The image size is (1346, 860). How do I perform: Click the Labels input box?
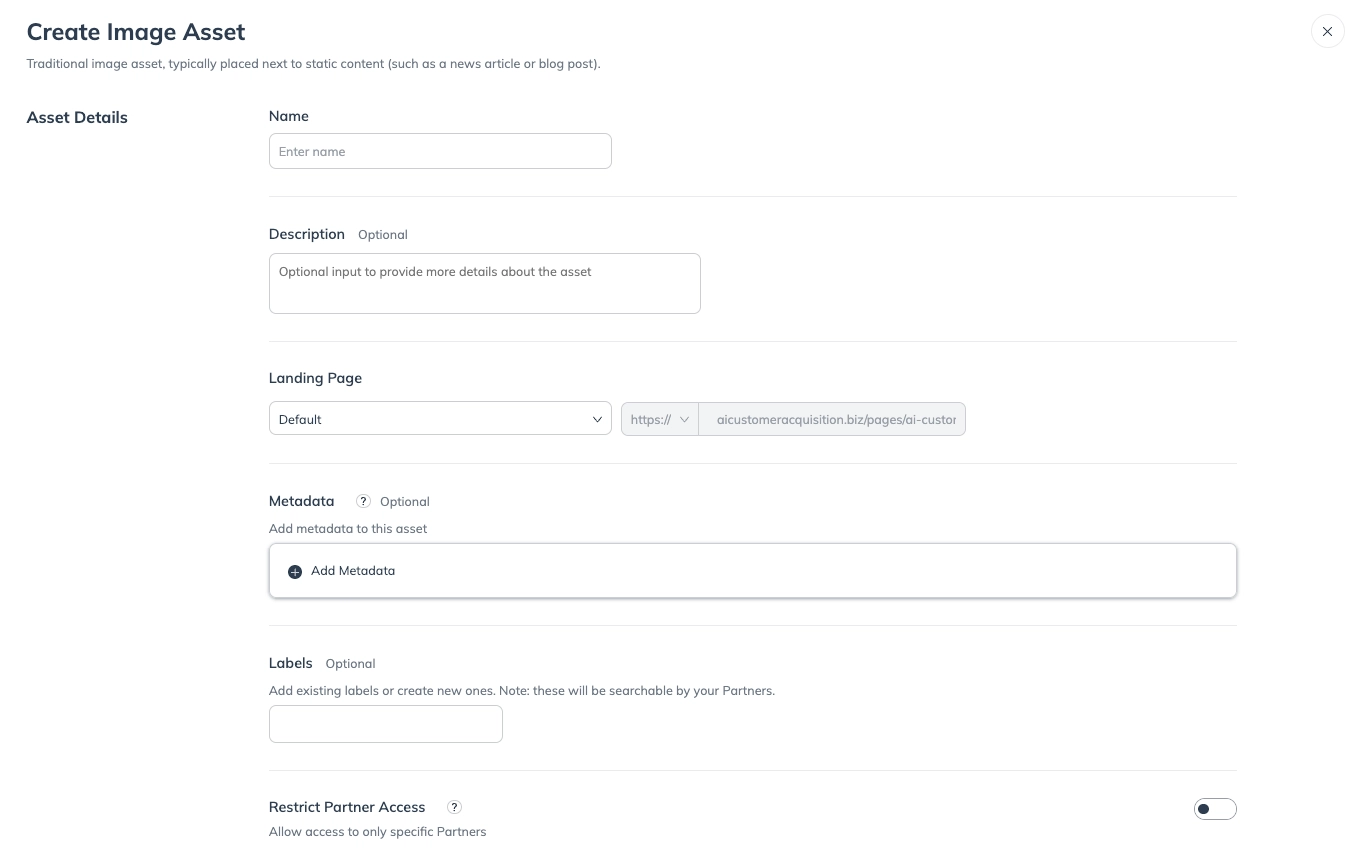click(x=385, y=724)
